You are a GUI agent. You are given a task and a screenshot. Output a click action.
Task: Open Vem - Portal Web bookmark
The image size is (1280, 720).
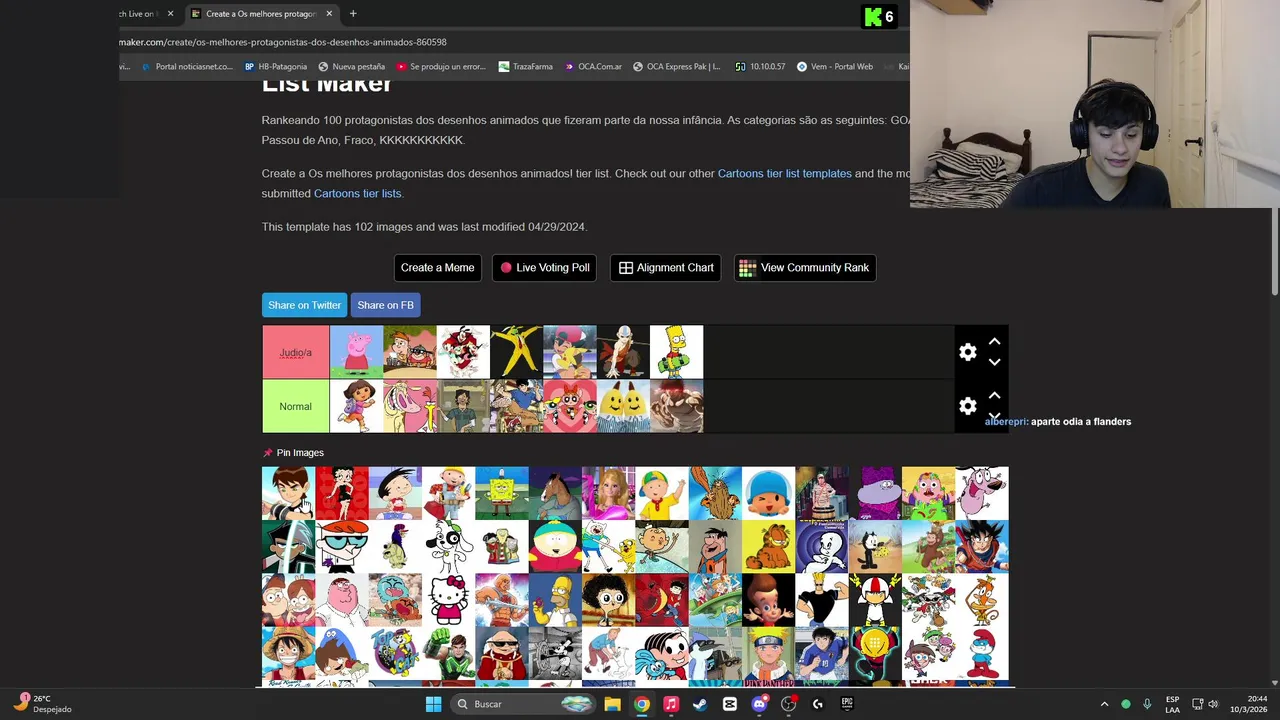(x=835, y=67)
